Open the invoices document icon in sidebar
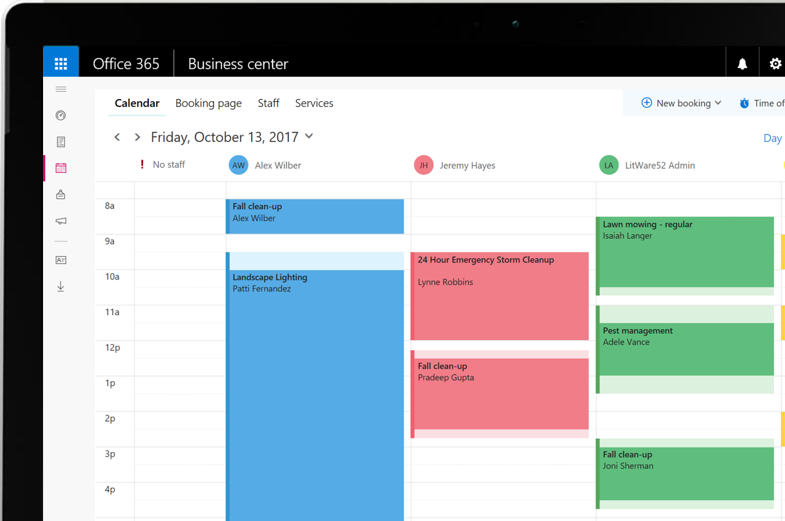Image resolution: width=785 pixels, height=521 pixels. [61, 142]
